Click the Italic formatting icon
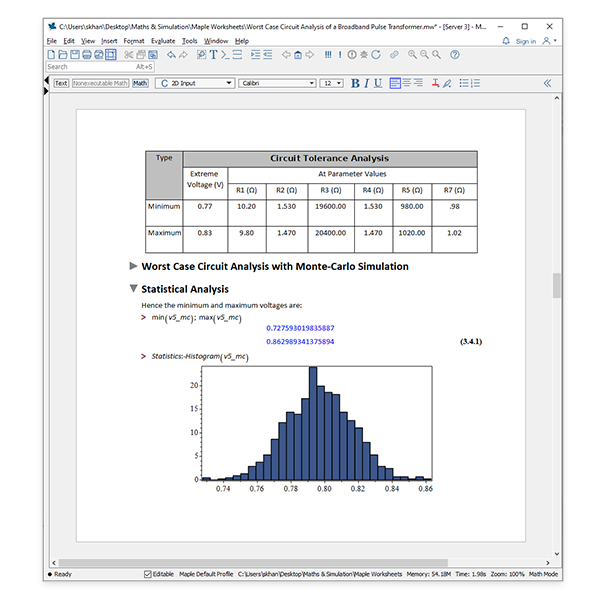600x600 pixels. 367,84
